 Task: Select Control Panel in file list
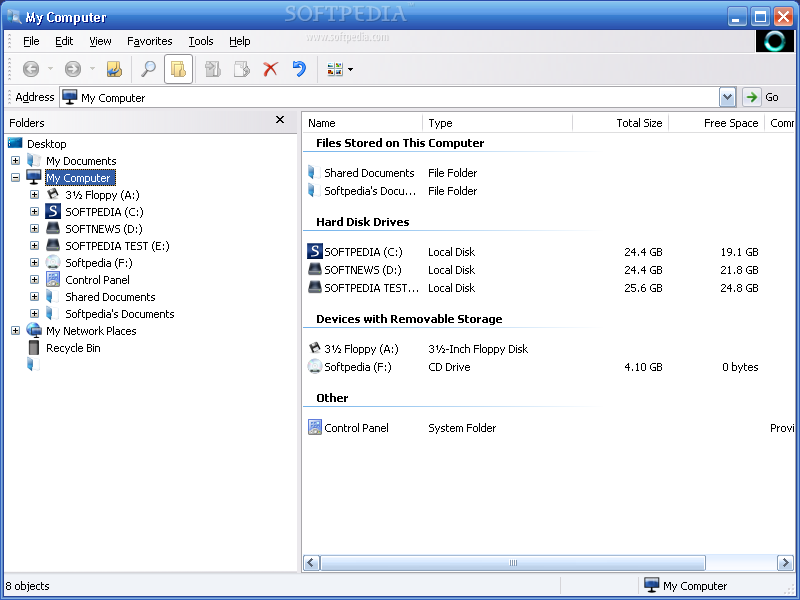[x=356, y=428]
